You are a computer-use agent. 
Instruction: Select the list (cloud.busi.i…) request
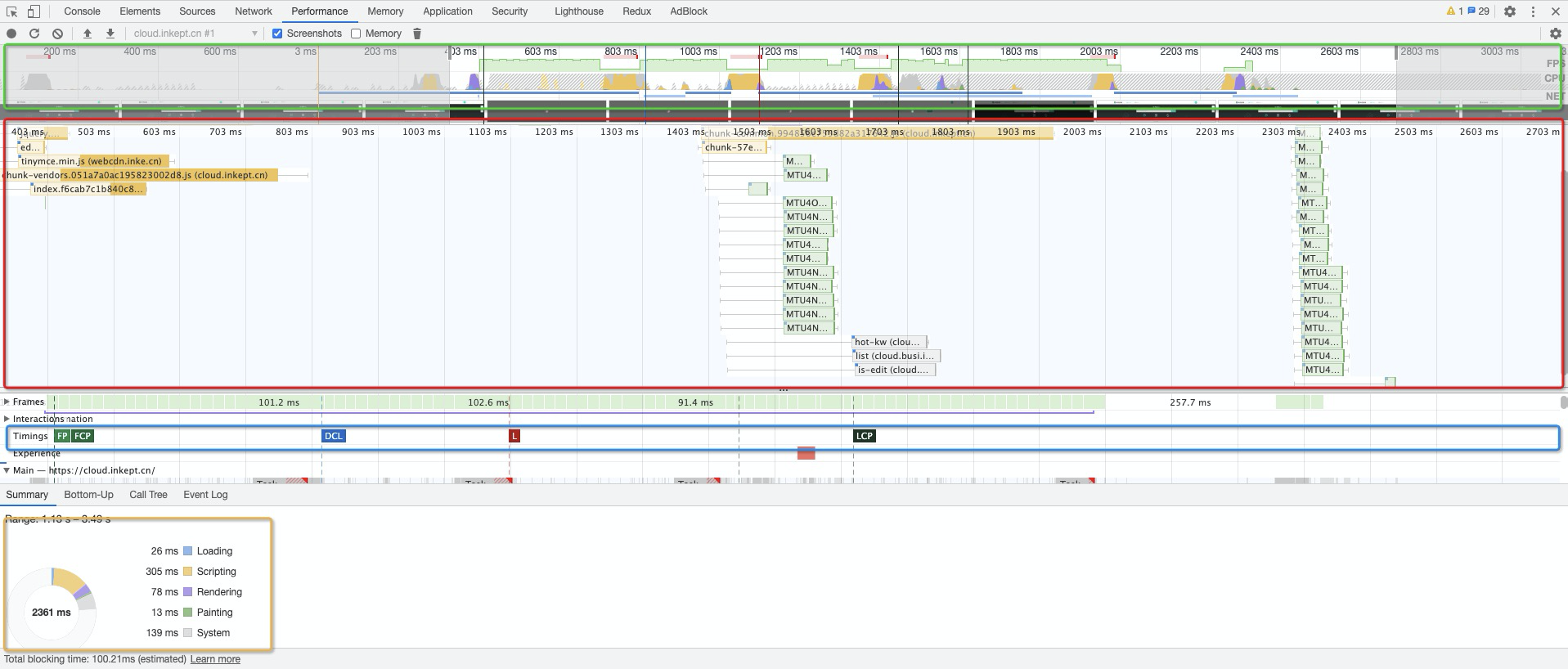tap(896, 356)
